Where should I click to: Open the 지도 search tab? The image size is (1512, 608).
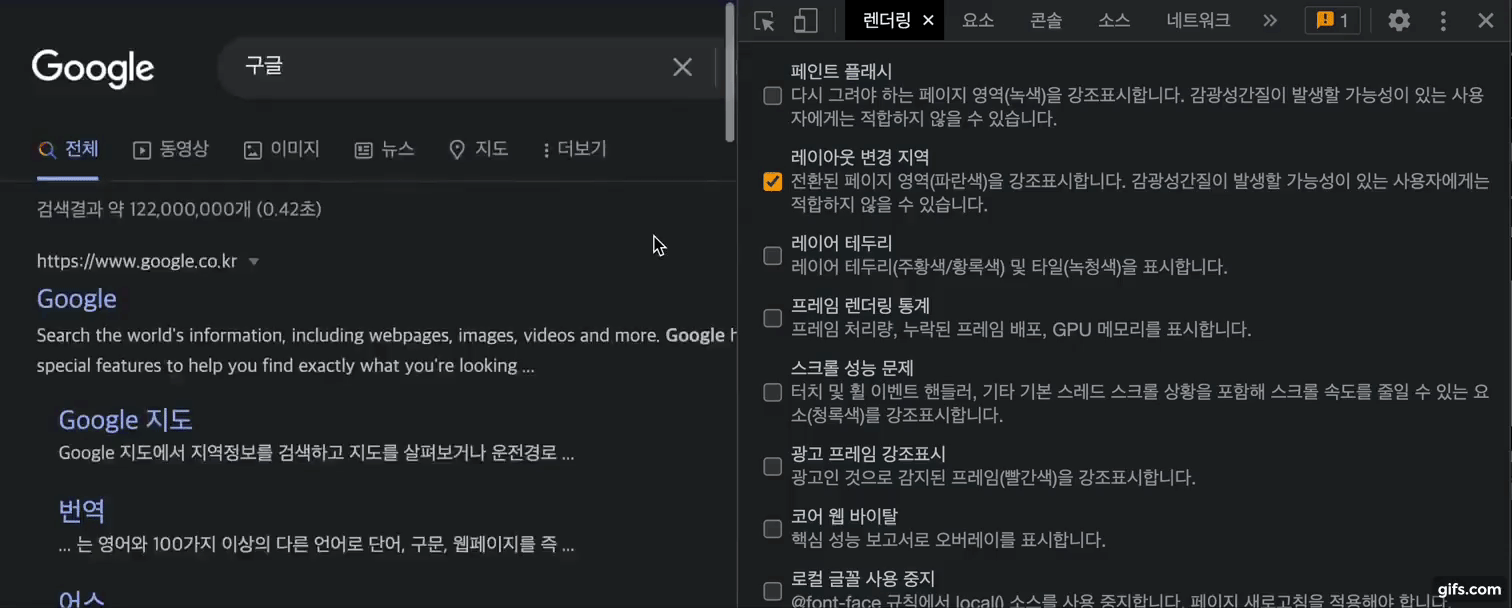tap(478, 150)
